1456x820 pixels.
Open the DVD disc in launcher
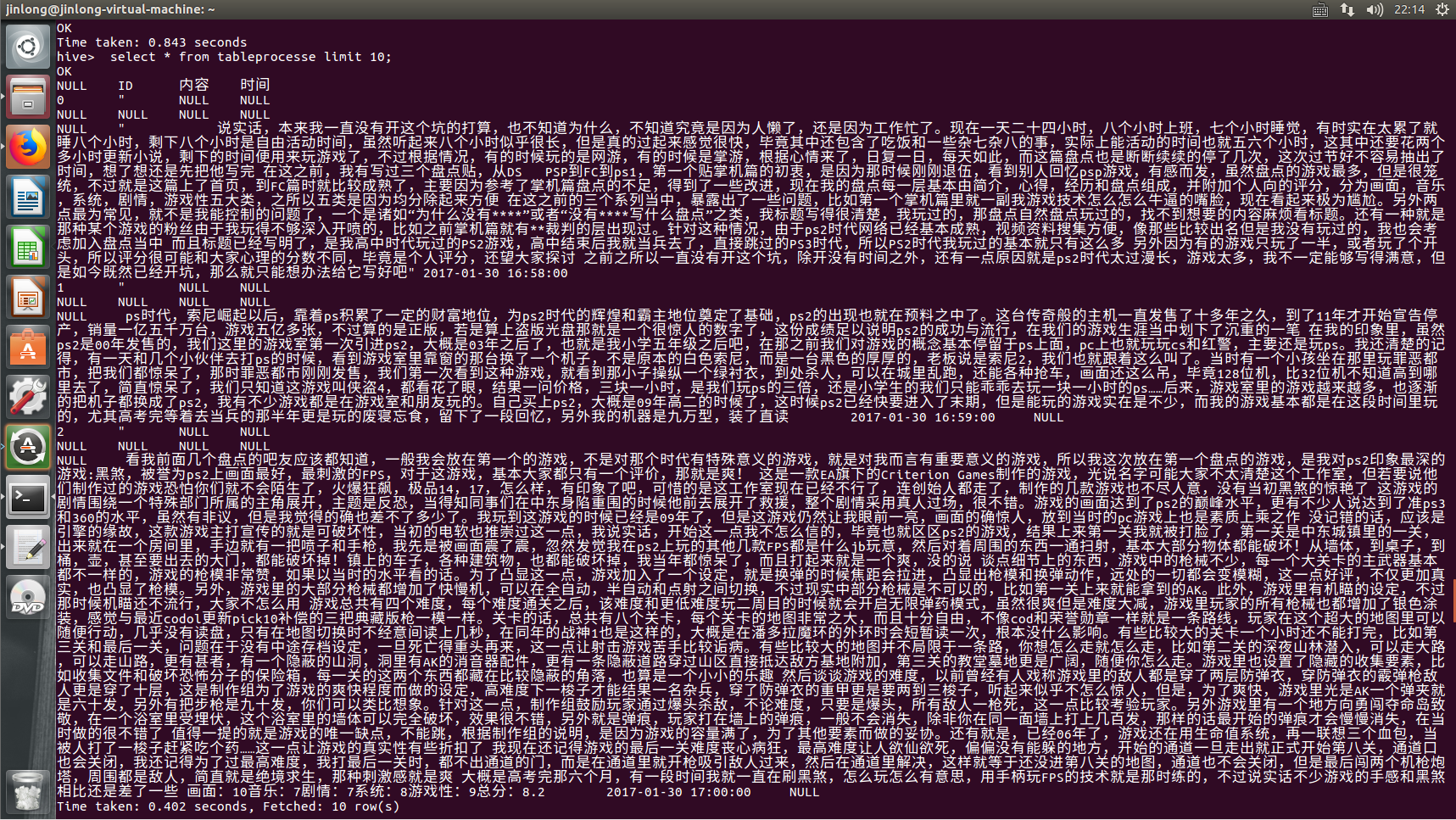pyautogui.click(x=28, y=597)
